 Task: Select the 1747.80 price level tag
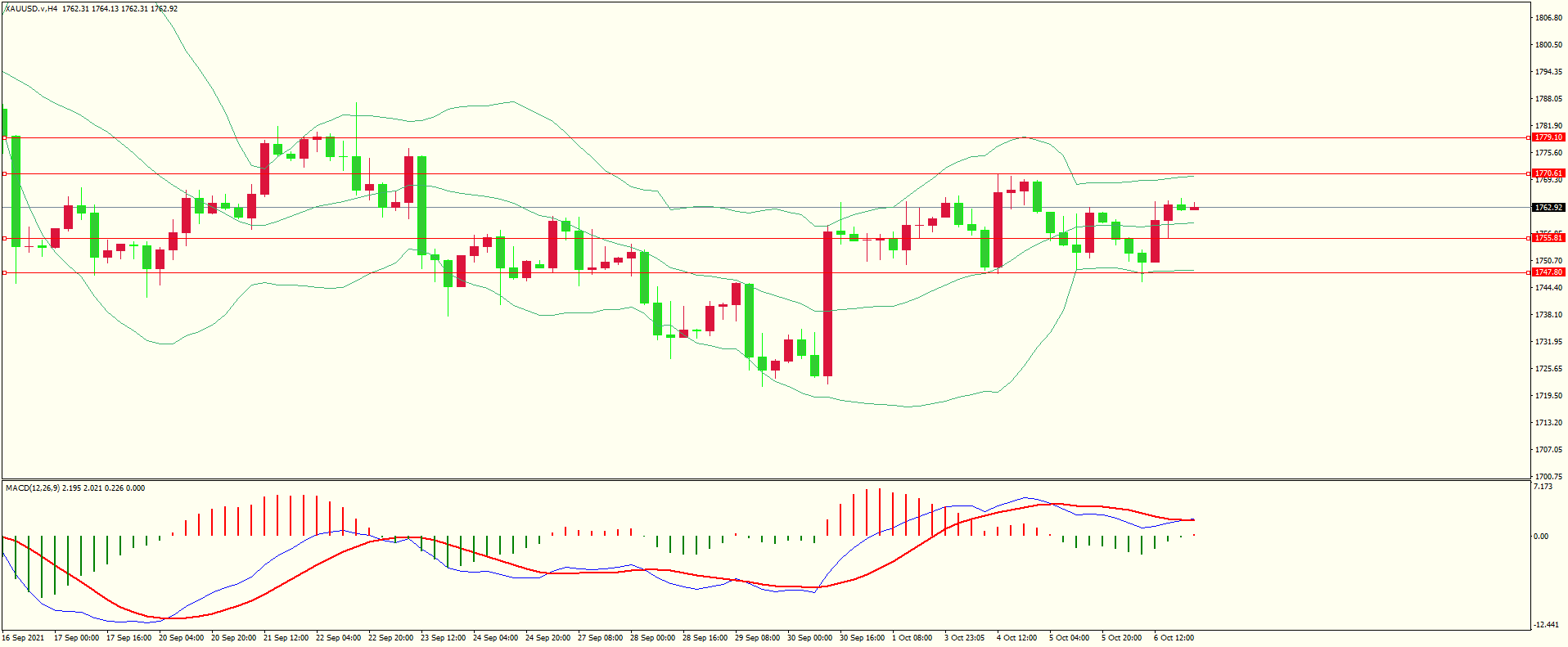[x=1548, y=272]
